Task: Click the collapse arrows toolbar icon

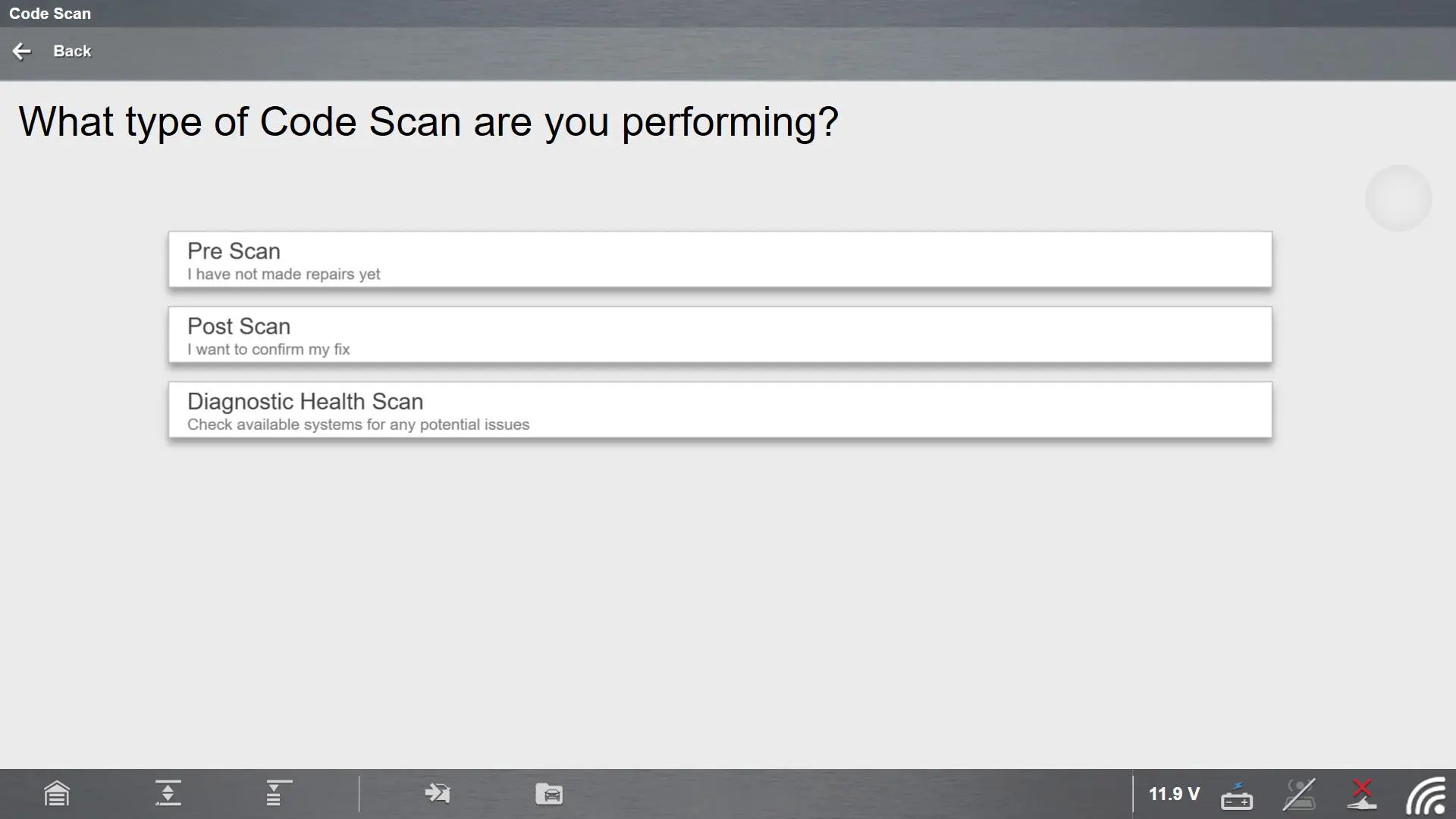Action: (168, 793)
